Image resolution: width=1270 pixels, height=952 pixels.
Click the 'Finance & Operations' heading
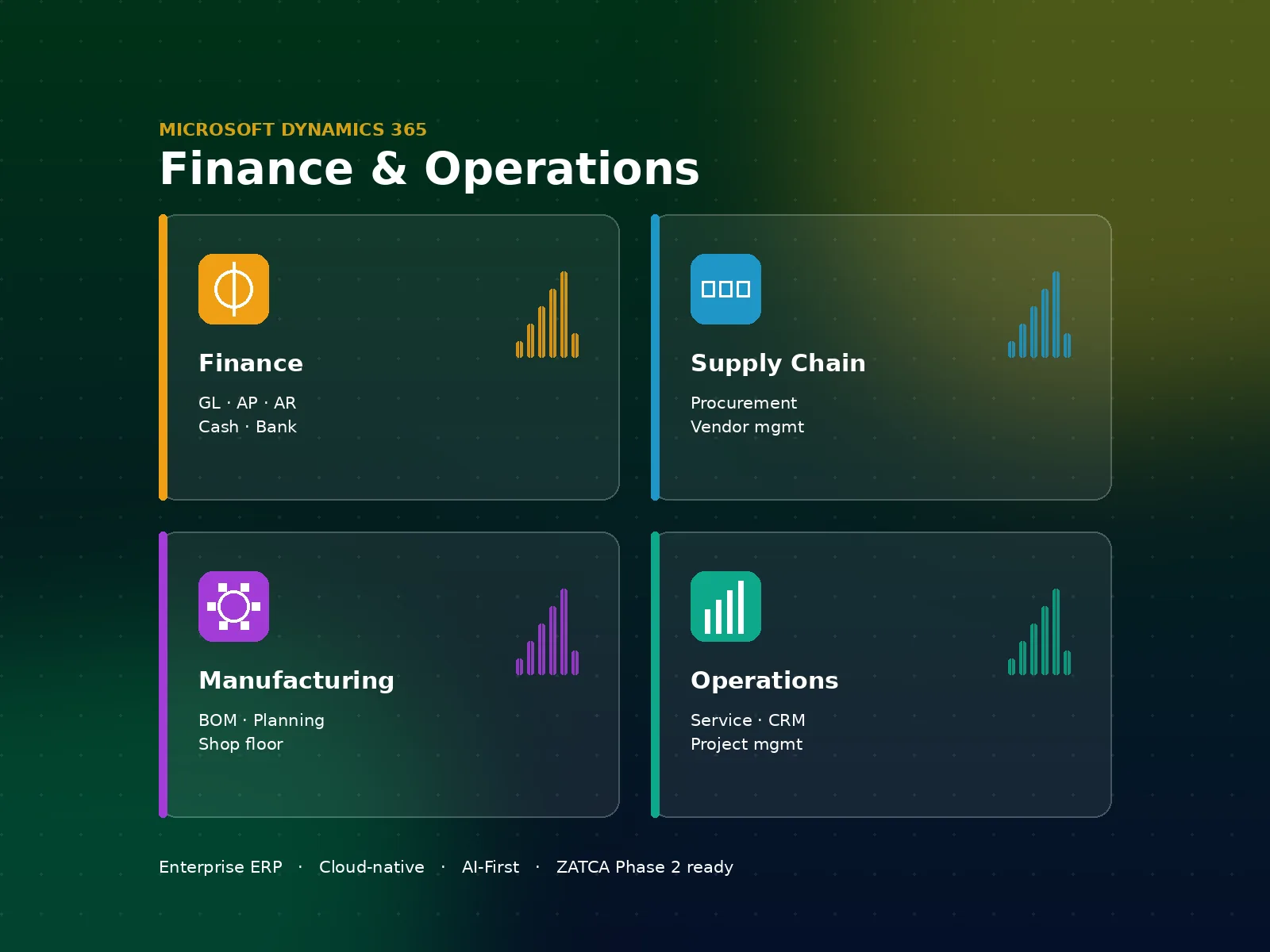tap(429, 169)
